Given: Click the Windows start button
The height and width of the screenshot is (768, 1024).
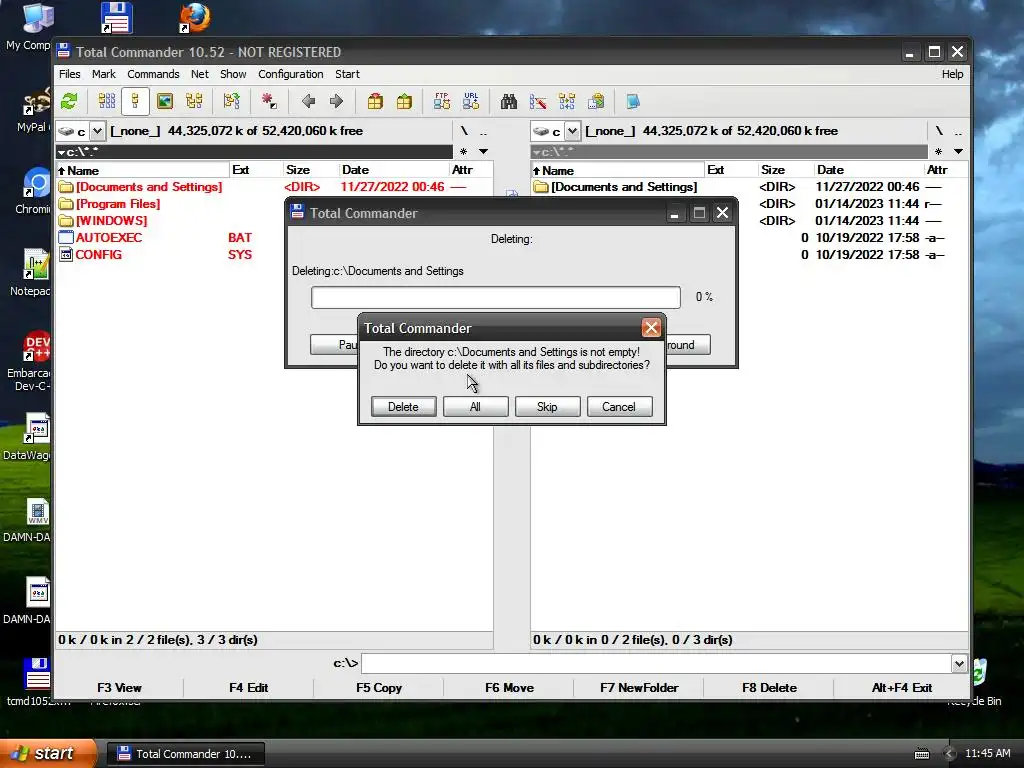Looking at the screenshot, I should (48, 753).
